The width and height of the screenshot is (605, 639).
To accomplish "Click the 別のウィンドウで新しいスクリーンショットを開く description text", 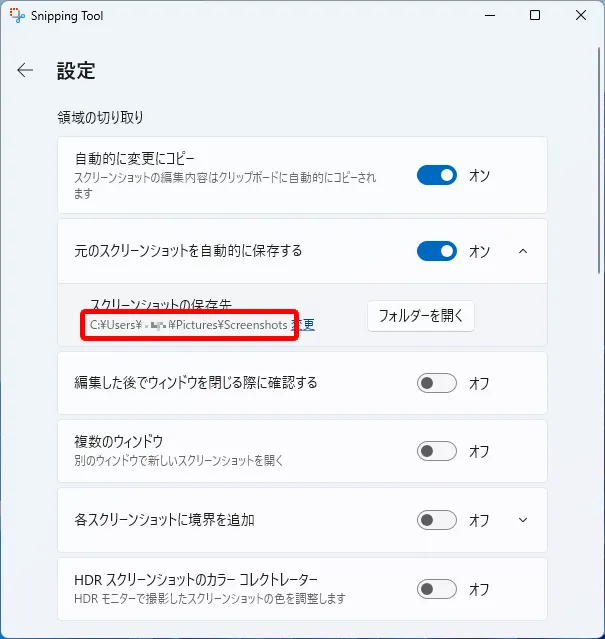I will pos(179,460).
